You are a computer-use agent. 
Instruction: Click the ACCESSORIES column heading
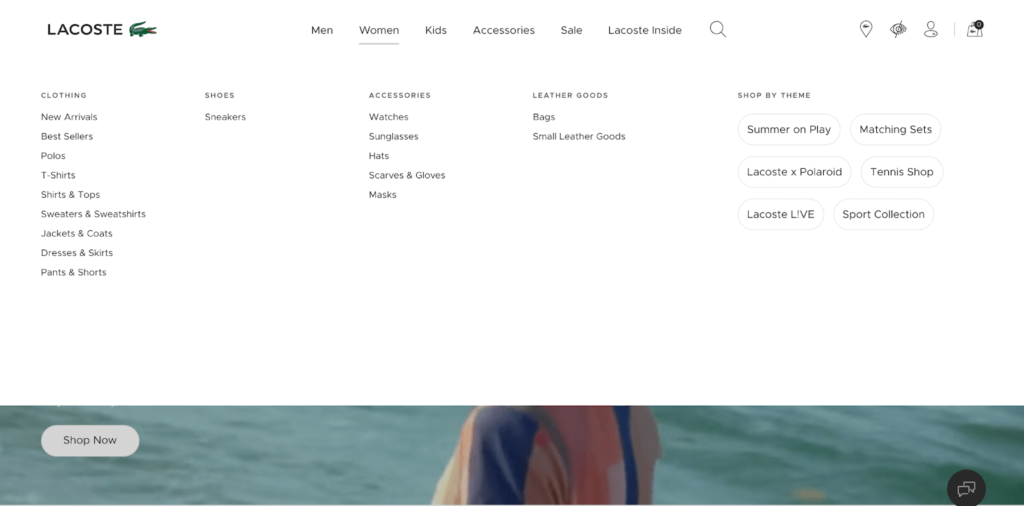click(x=400, y=95)
